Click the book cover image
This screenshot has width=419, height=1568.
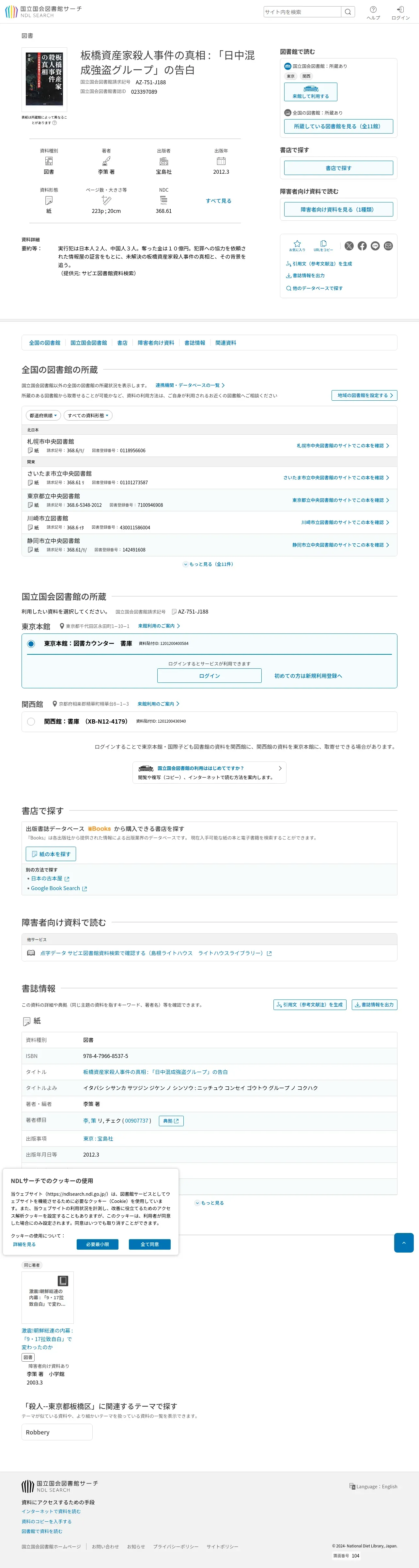pos(44,79)
